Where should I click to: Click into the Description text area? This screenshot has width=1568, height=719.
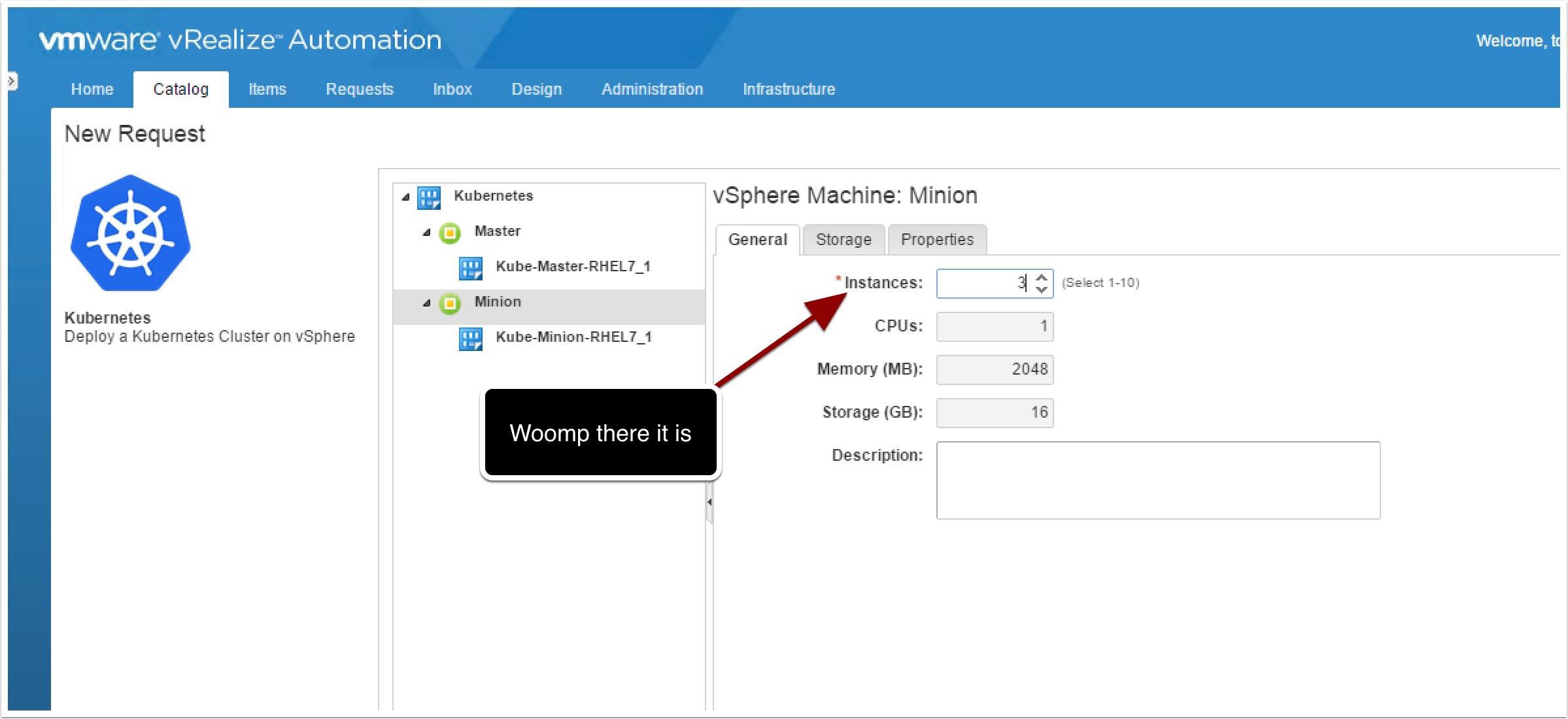point(1157,480)
